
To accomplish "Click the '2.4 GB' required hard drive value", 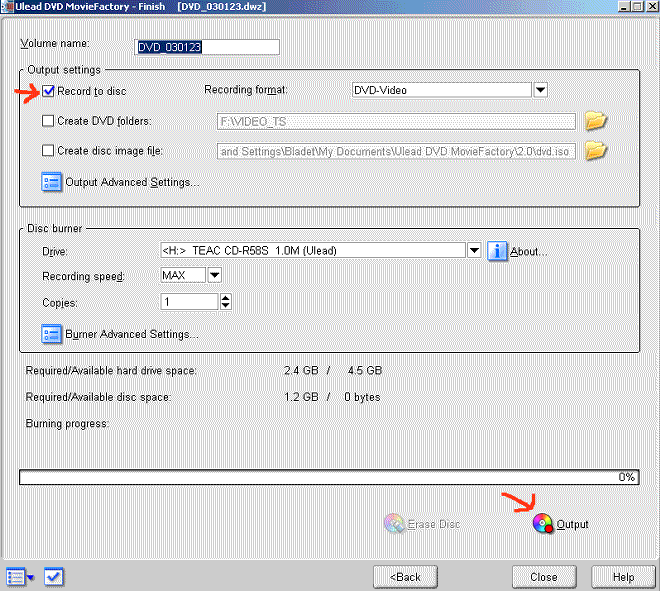I will 301,370.
